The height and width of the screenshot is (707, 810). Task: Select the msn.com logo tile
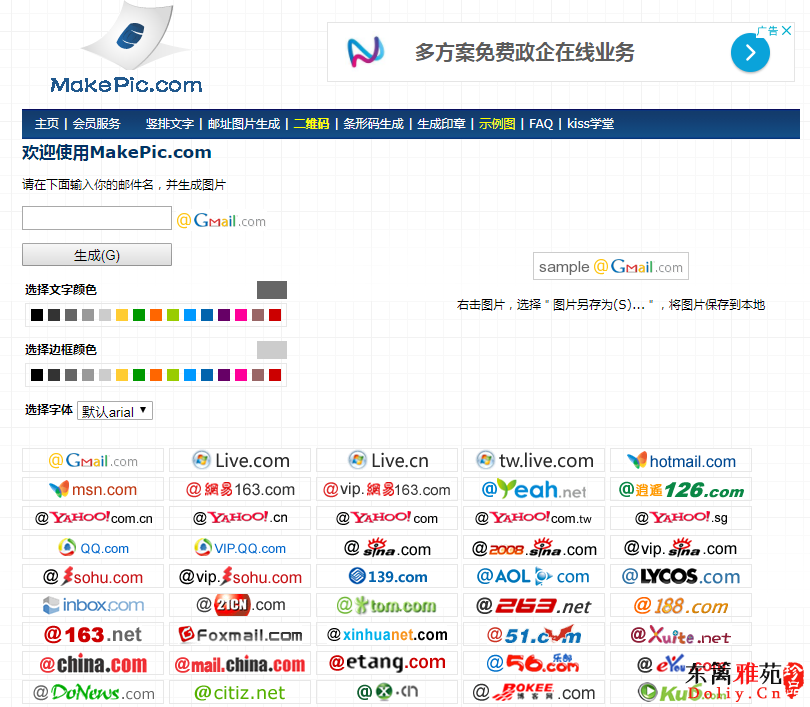[93, 489]
